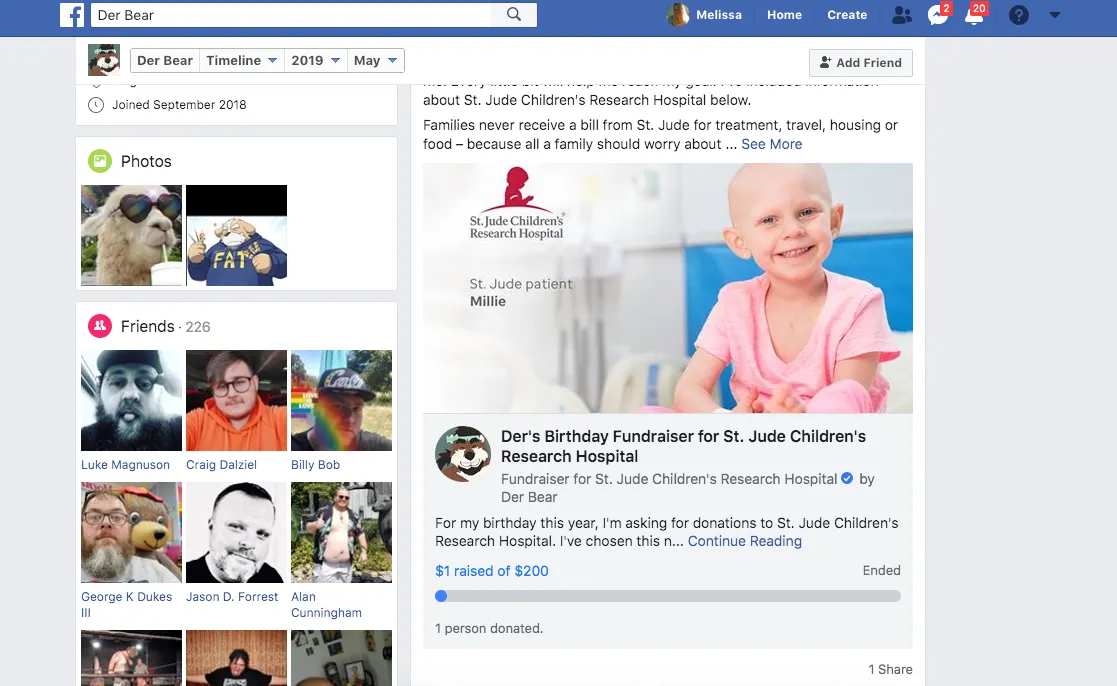1117x686 pixels.
Task: Click the Billy Bob name link
Action: pos(316,464)
